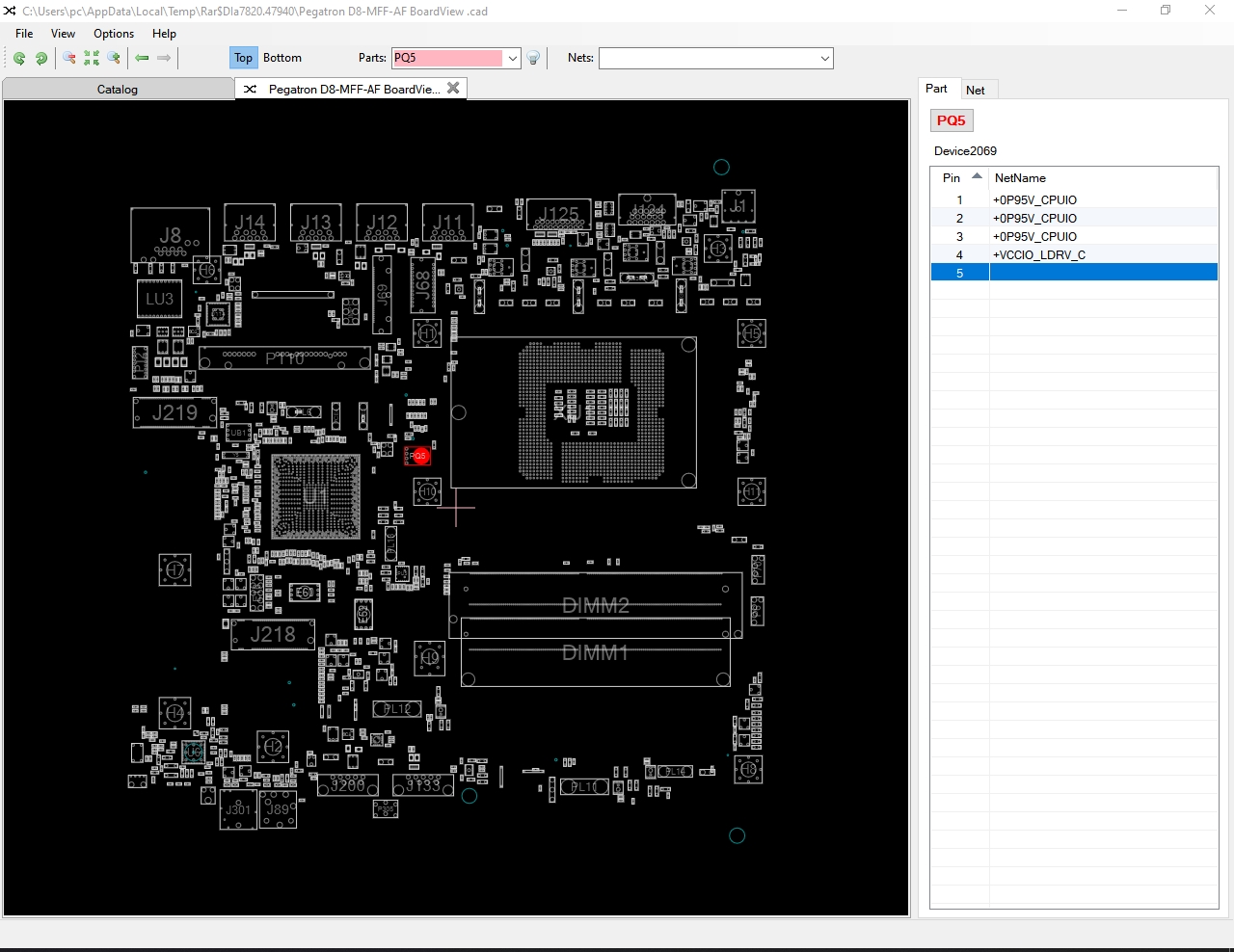Click the Parts search input field
This screenshot has width=1234, height=952.
(446, 58)
